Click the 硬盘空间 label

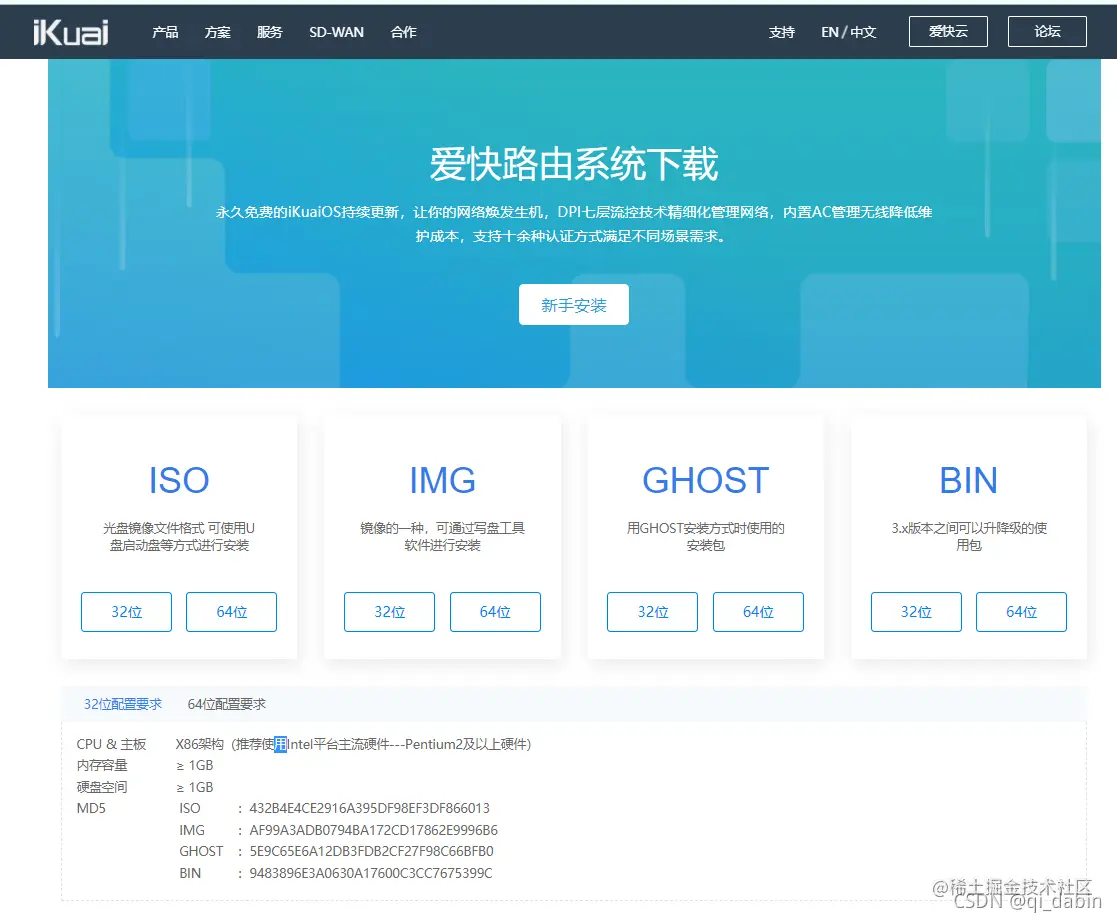pos(102,787)
